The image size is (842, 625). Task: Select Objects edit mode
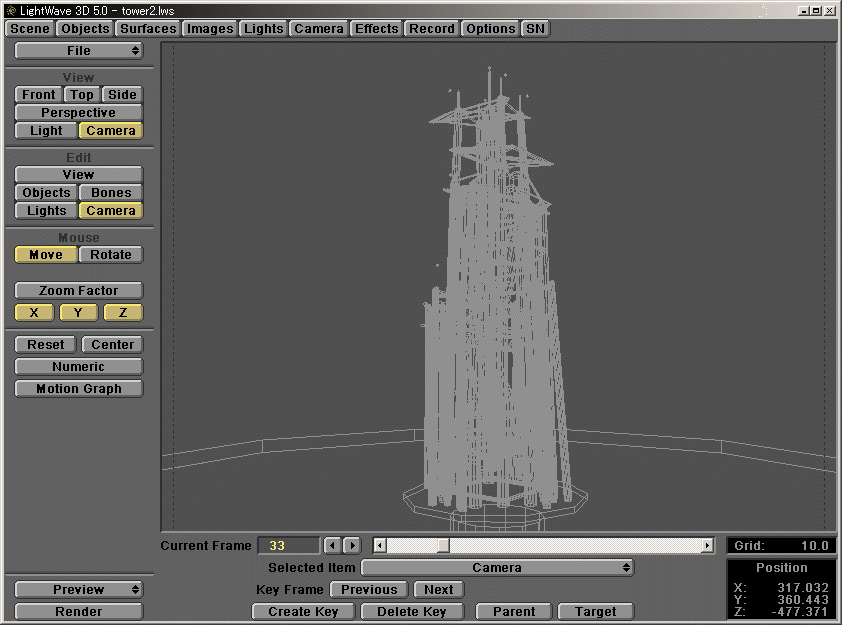tap(45, 192)
